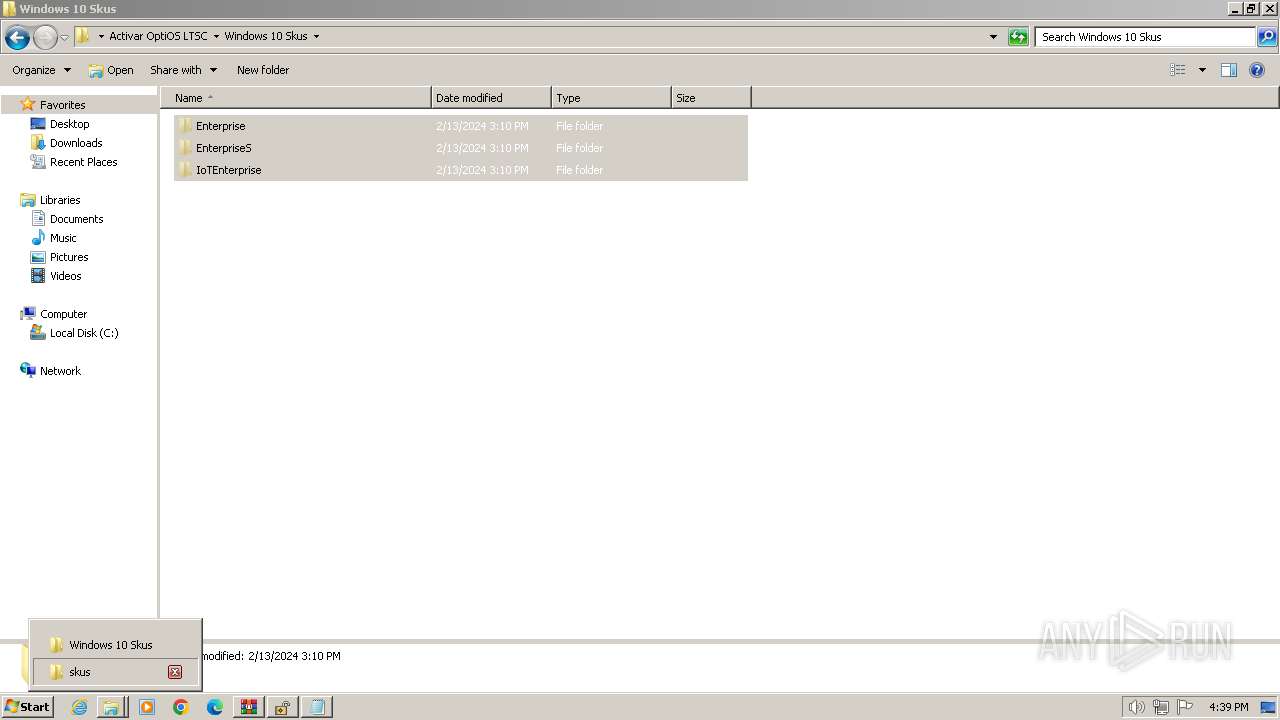
Task: Click the 4:39 PM system clock
Action: (x=1228, y=707)
